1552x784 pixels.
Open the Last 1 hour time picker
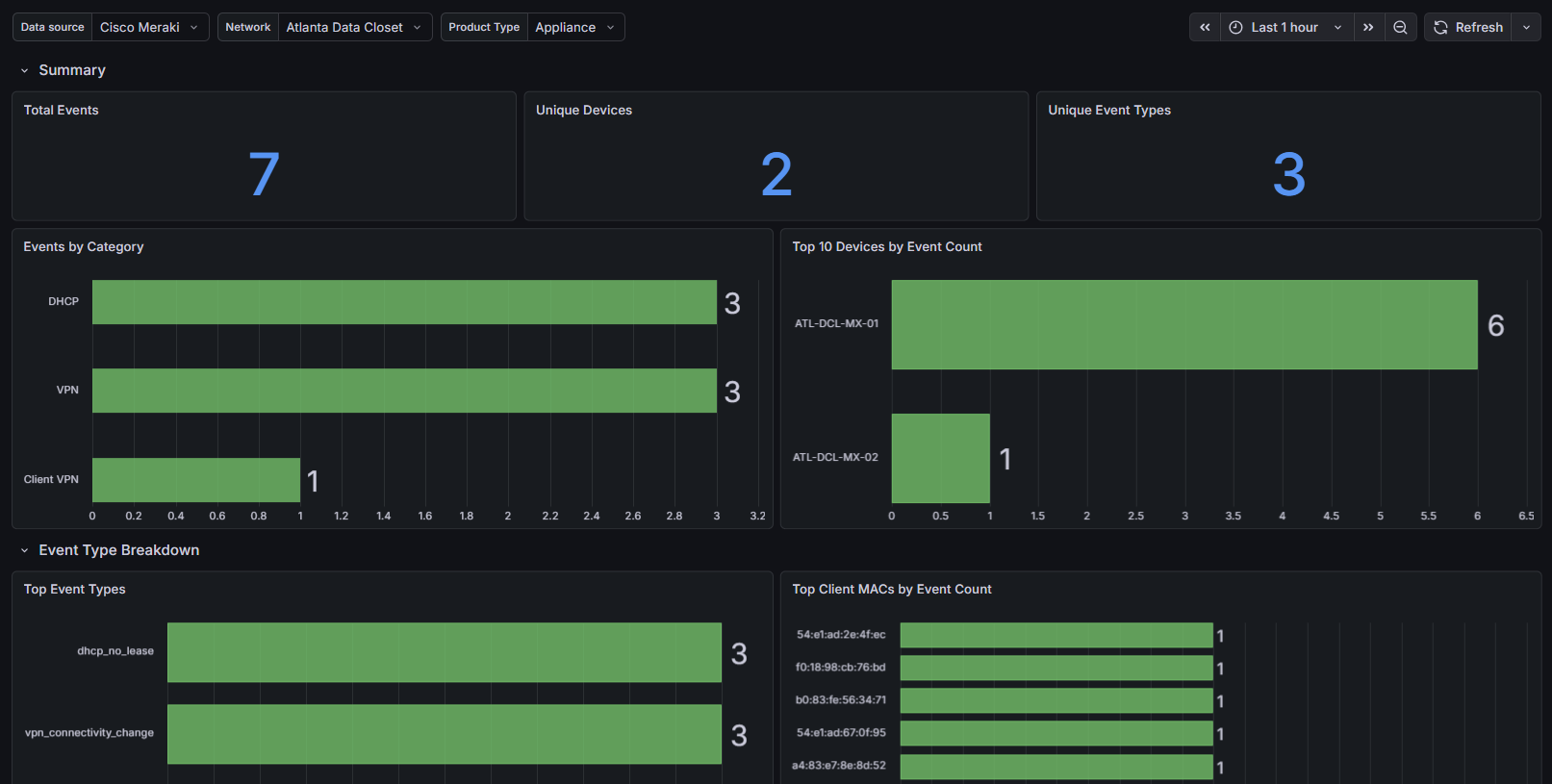pos(1286,27)
